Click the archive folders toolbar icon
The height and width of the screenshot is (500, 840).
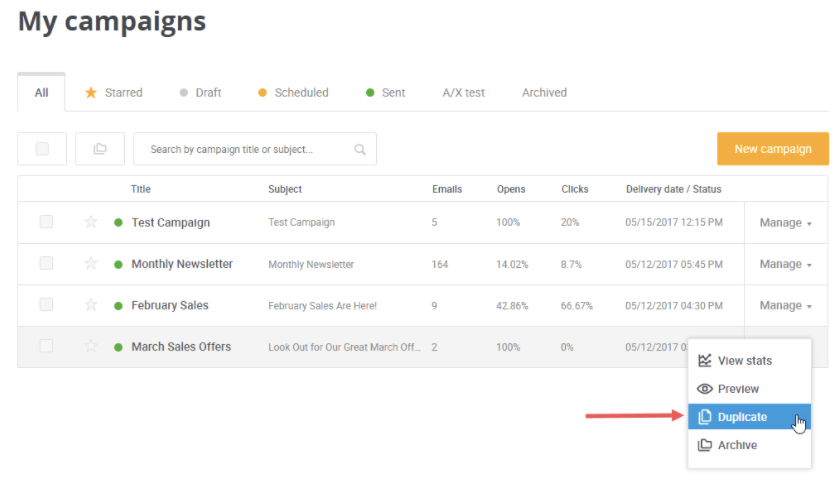point(100,149)
